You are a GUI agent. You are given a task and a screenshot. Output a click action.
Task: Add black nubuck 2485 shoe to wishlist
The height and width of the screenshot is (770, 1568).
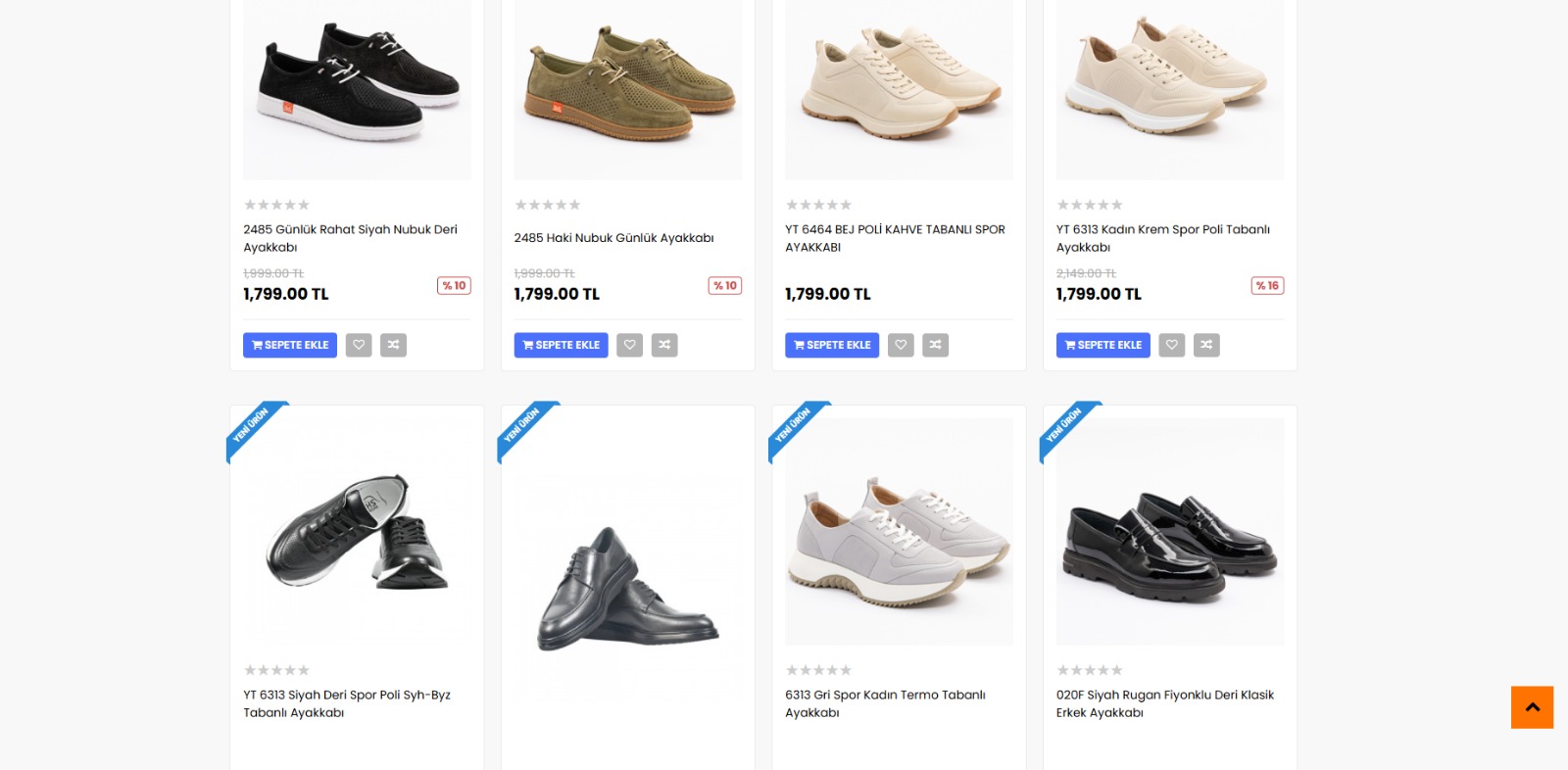[359, 345]
